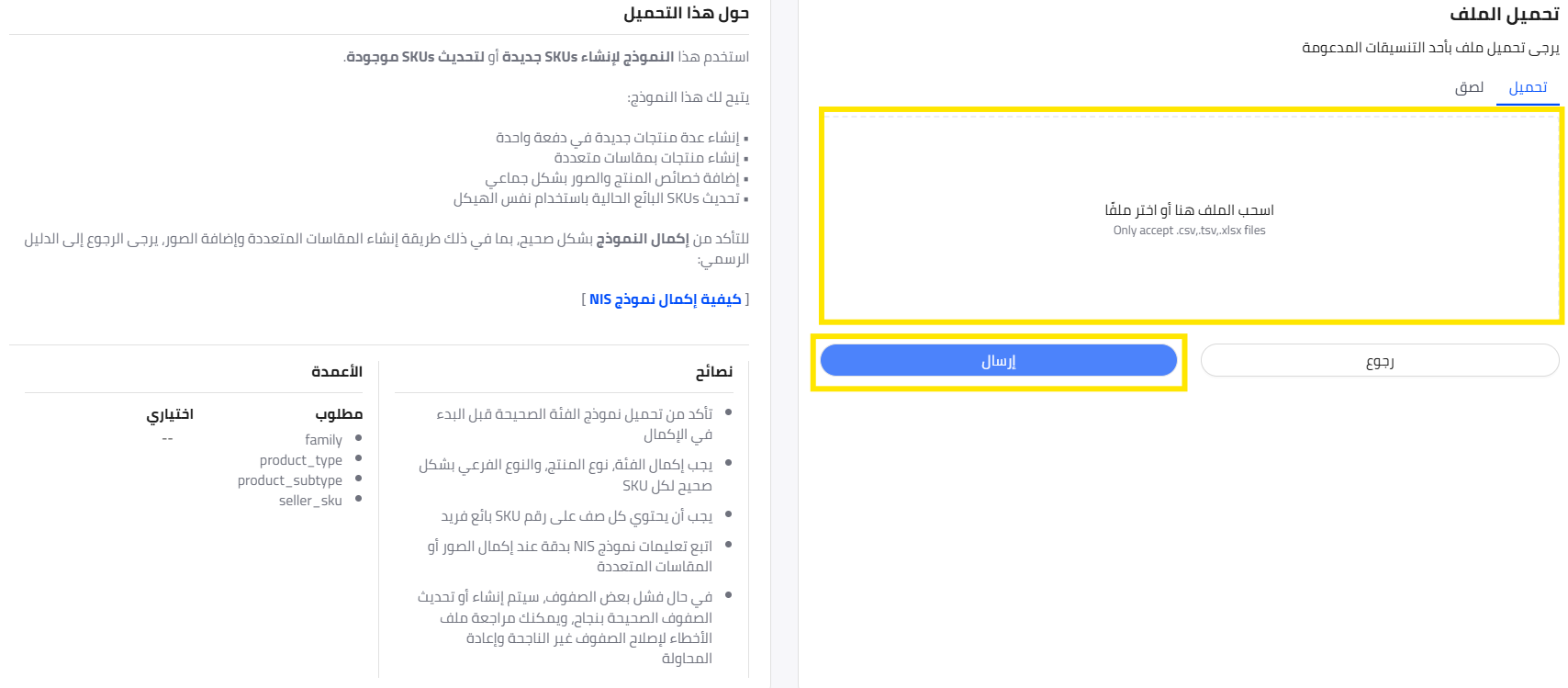Click the حول هذا التحميل heading
Screen dimensions: 1568x688
(686, 14)
